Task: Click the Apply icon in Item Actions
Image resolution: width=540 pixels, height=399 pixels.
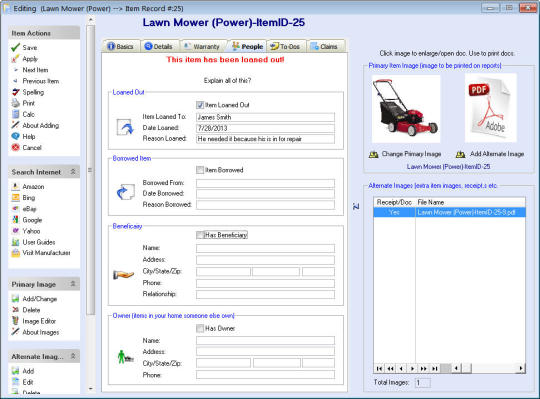Action: pos(15,59)
